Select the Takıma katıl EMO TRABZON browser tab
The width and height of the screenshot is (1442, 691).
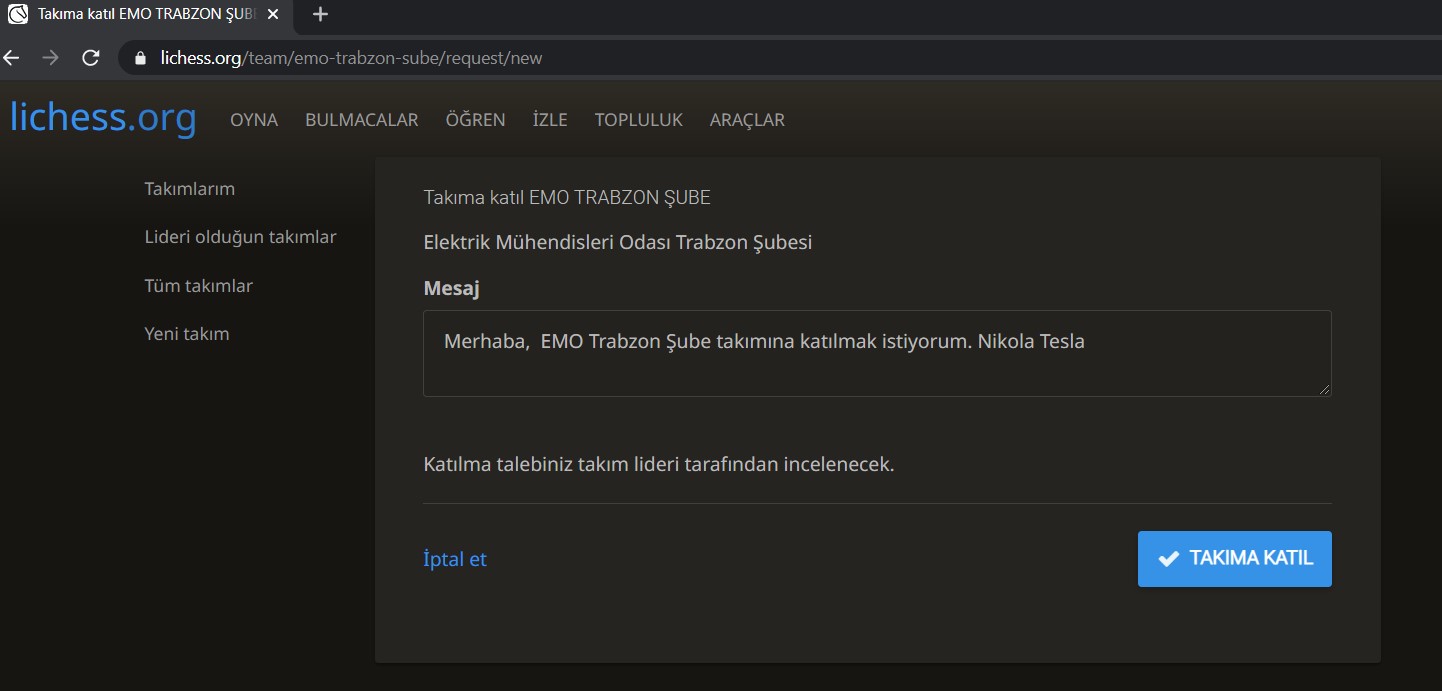tap(144, 14)
